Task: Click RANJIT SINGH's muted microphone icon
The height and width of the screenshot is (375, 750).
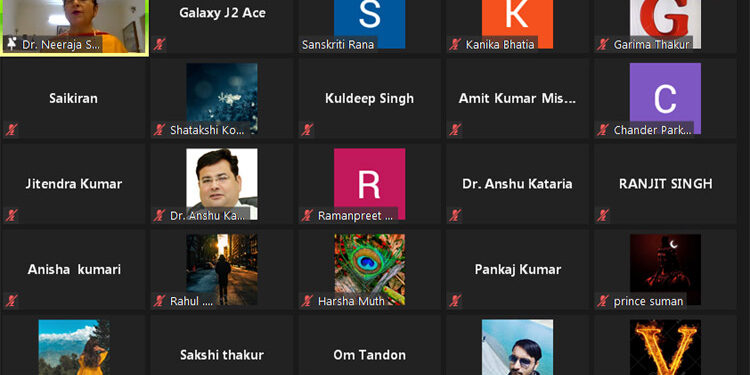Action: pyautogui.click(x=603, y=215)
